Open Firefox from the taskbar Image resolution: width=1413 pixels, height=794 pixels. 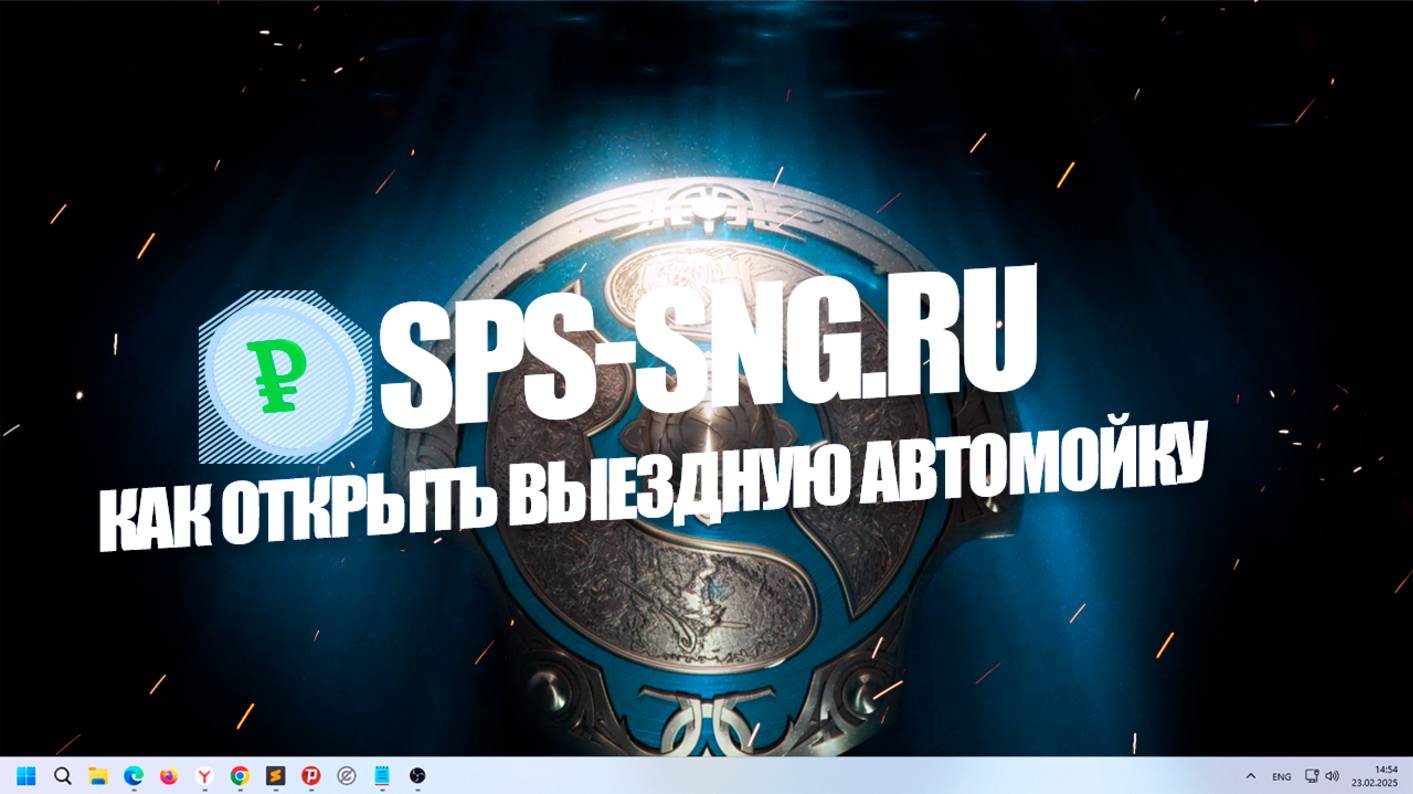[x=169, y=776]
